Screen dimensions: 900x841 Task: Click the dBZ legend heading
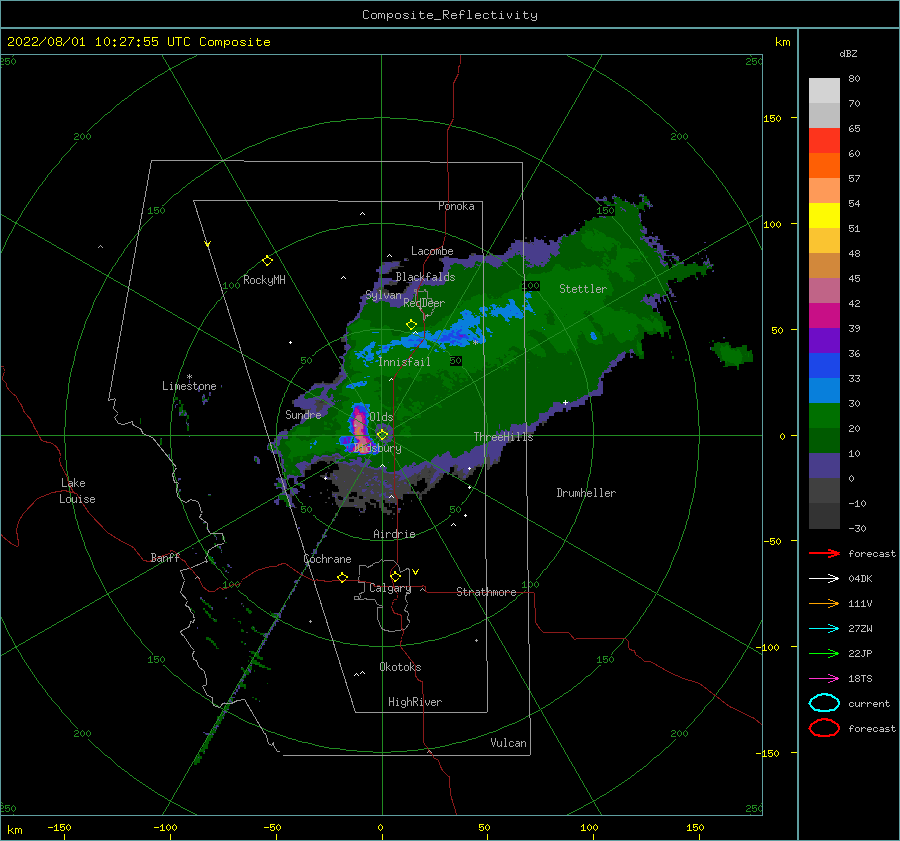(x=848, y=53)
